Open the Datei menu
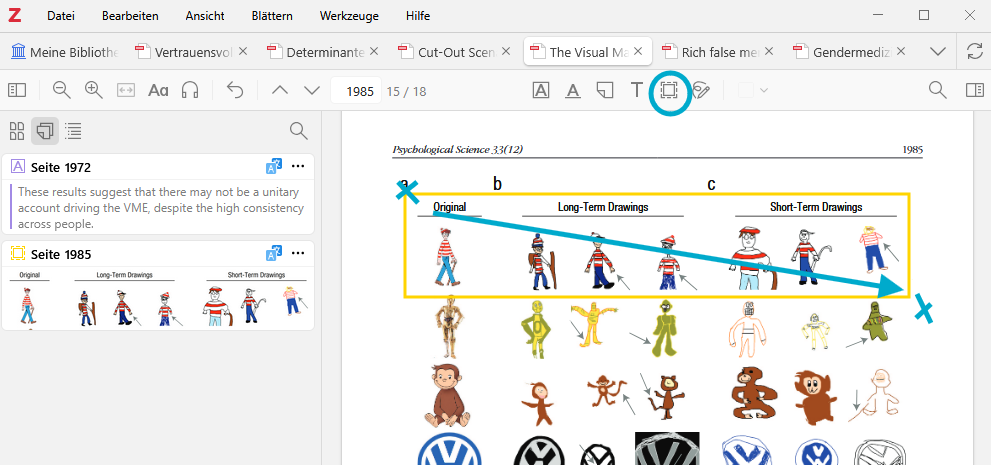 [61, 16]
